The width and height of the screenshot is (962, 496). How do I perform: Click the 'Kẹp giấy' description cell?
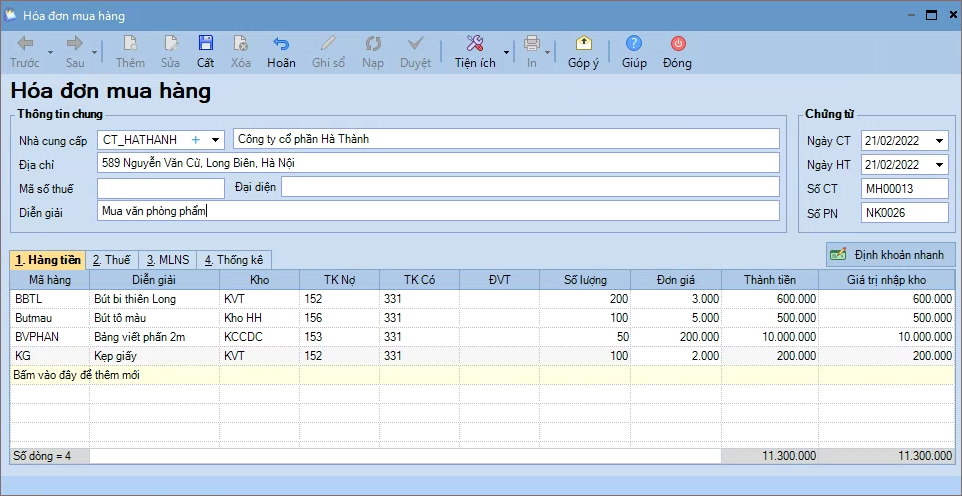[x=155, y=356]
